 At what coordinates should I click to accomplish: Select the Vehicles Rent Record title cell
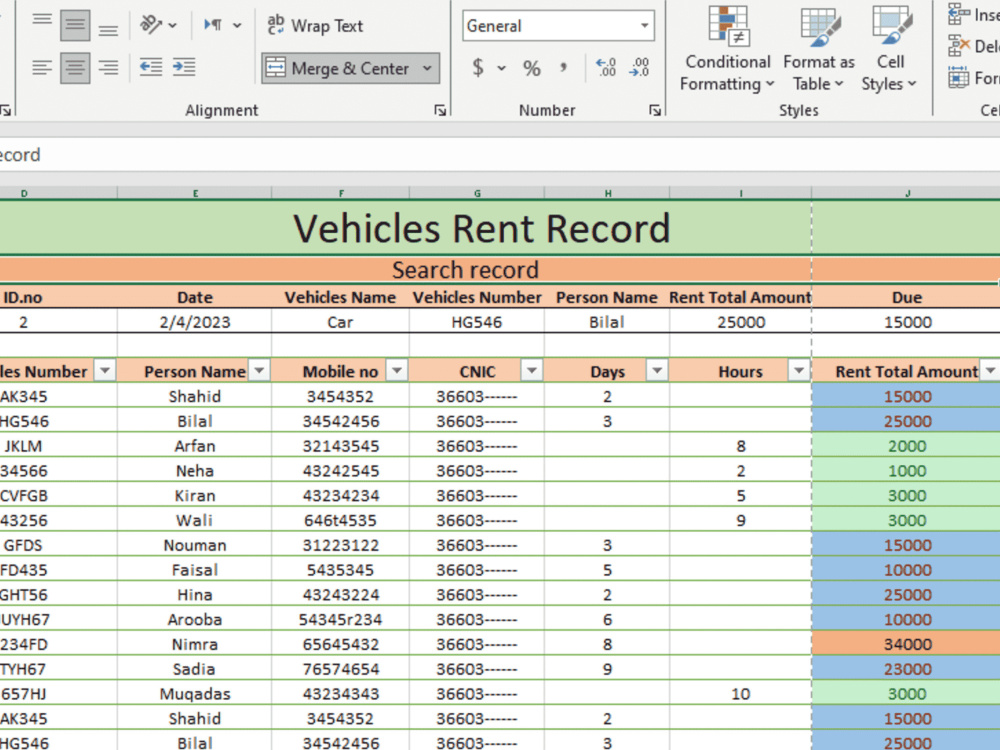coord(480,229)
